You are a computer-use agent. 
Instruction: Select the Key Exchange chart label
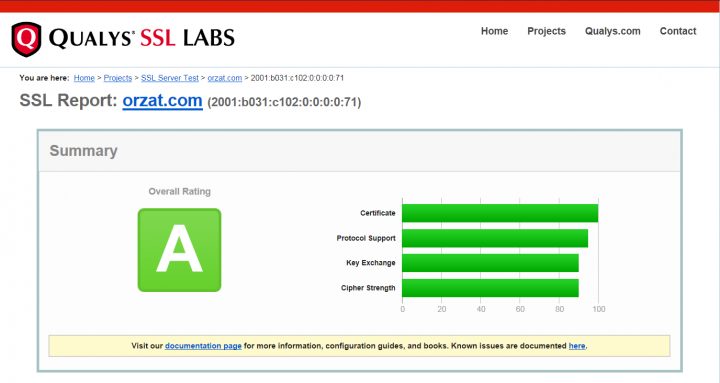pyautogui.click(x=371, y=263)
